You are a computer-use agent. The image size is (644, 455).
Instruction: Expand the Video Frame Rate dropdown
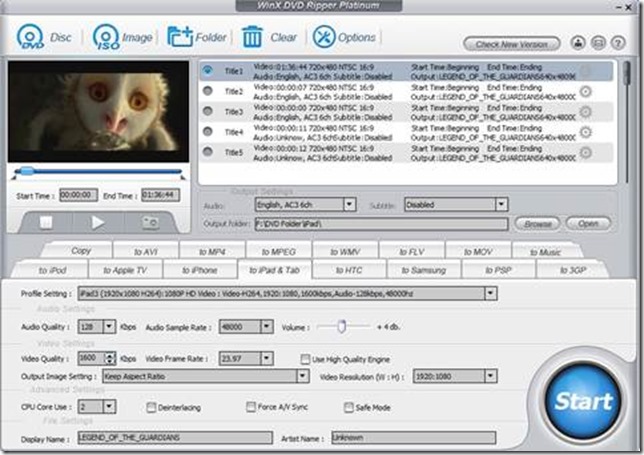click(266, 358)
